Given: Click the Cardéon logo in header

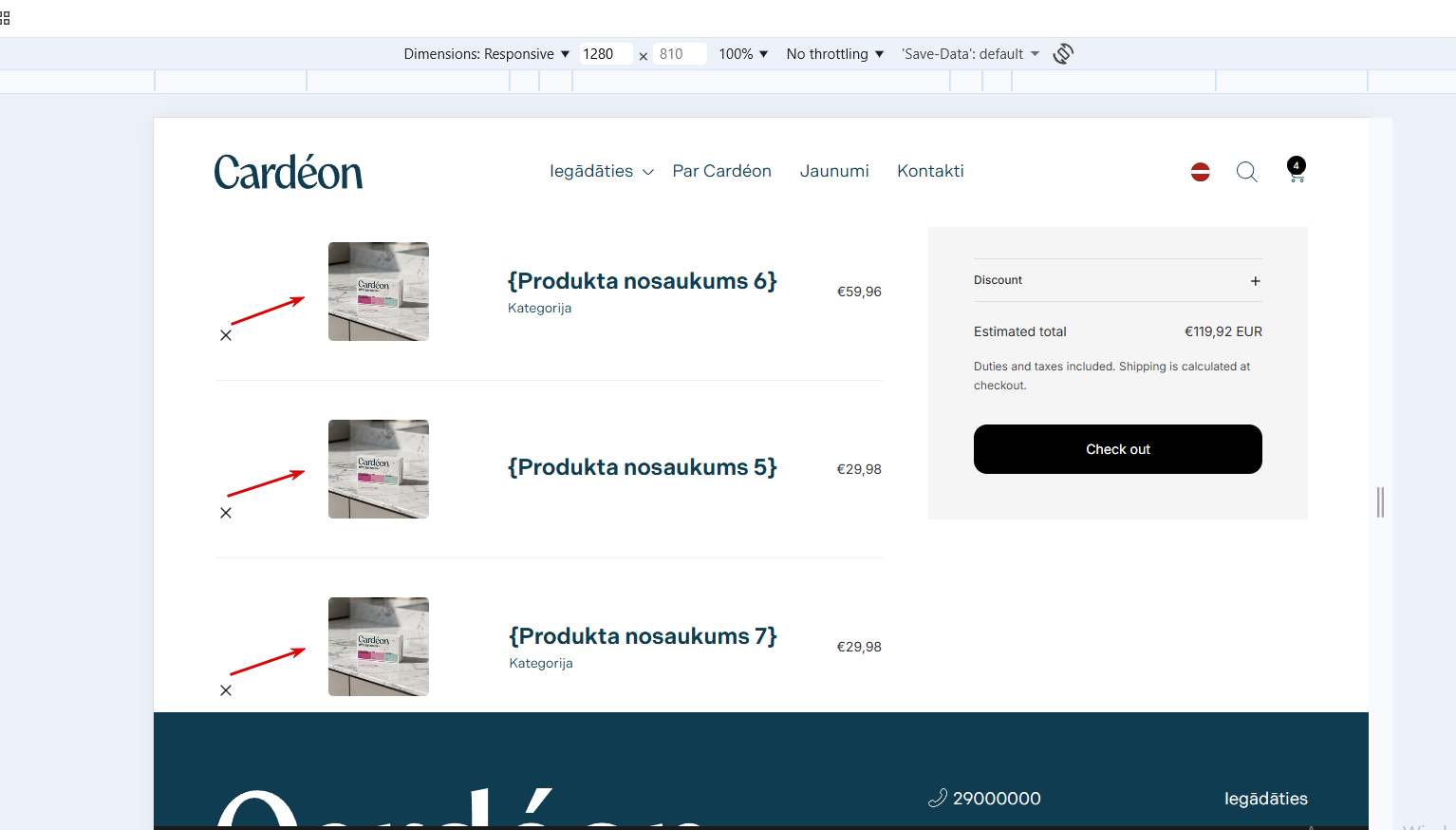Looking at the screenshot, I should coord(289,172).
